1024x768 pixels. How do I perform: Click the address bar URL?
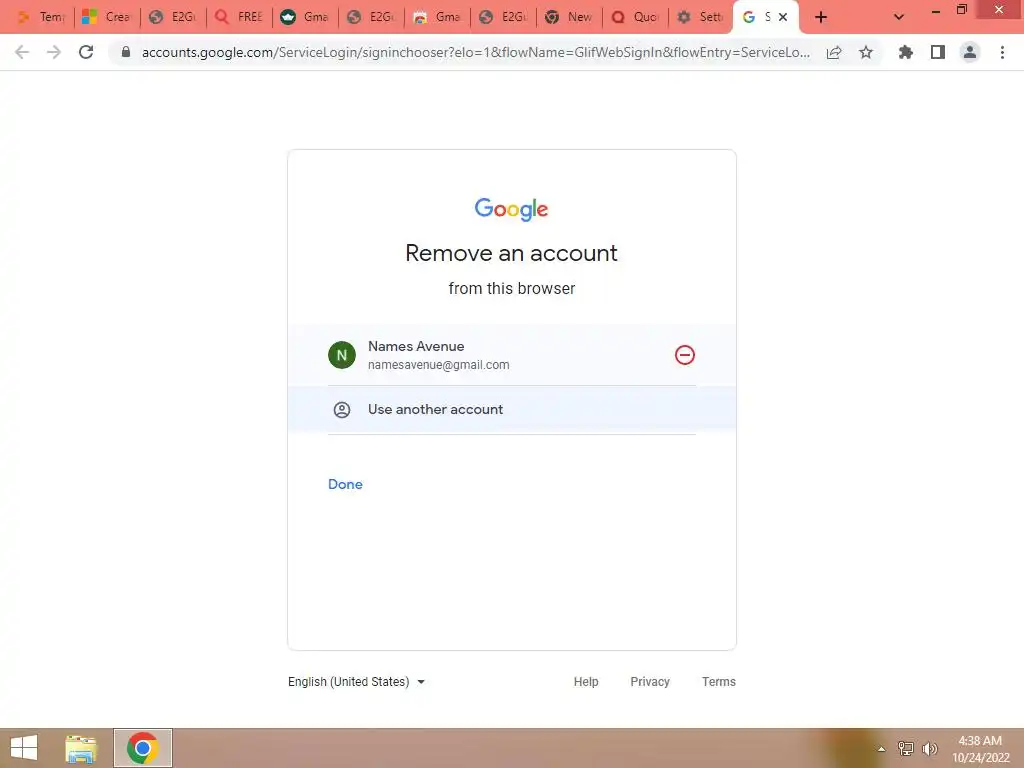pos(475,52)
